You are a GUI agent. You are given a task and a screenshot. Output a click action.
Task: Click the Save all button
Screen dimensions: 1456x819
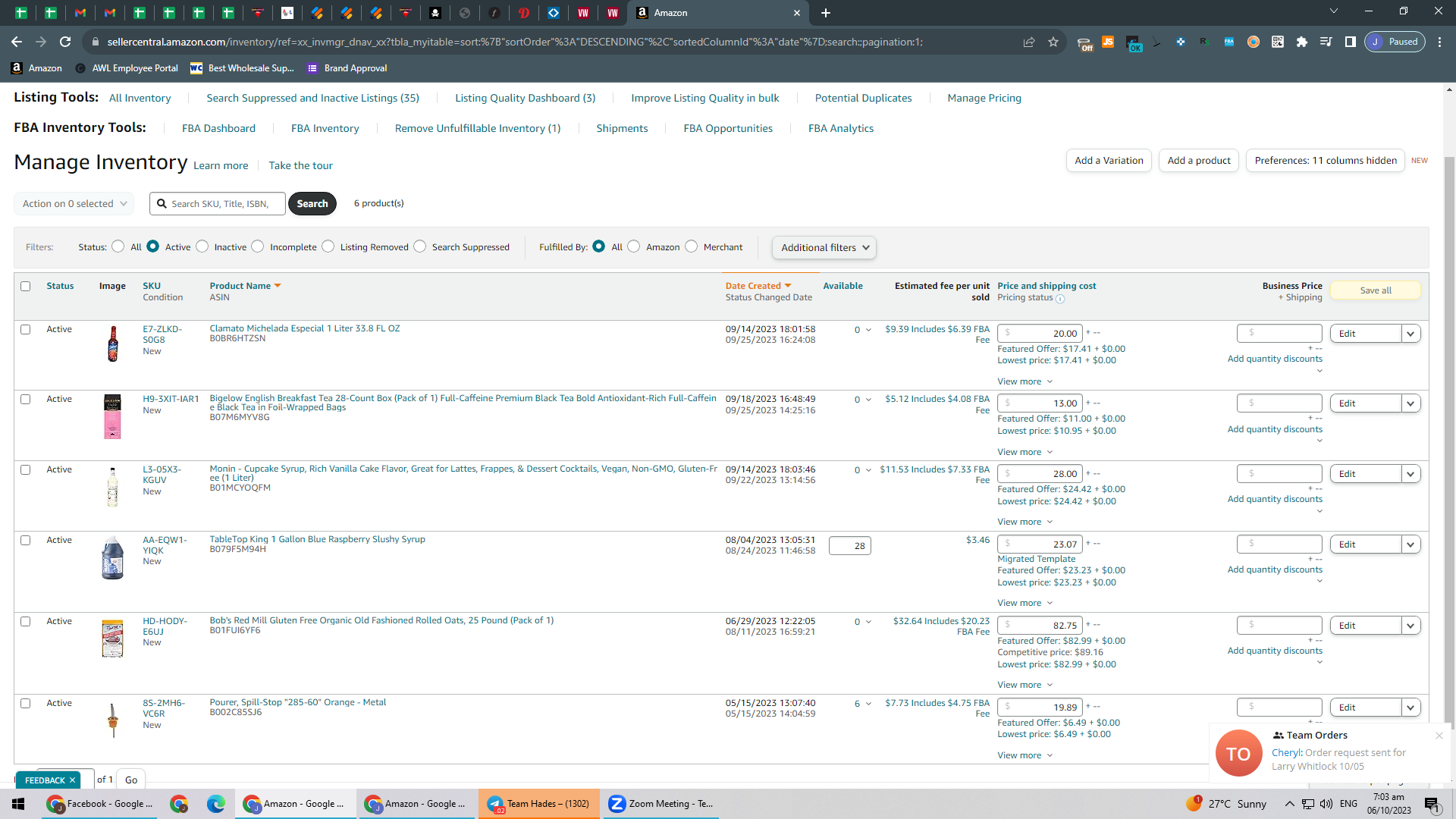(1376, 290)
